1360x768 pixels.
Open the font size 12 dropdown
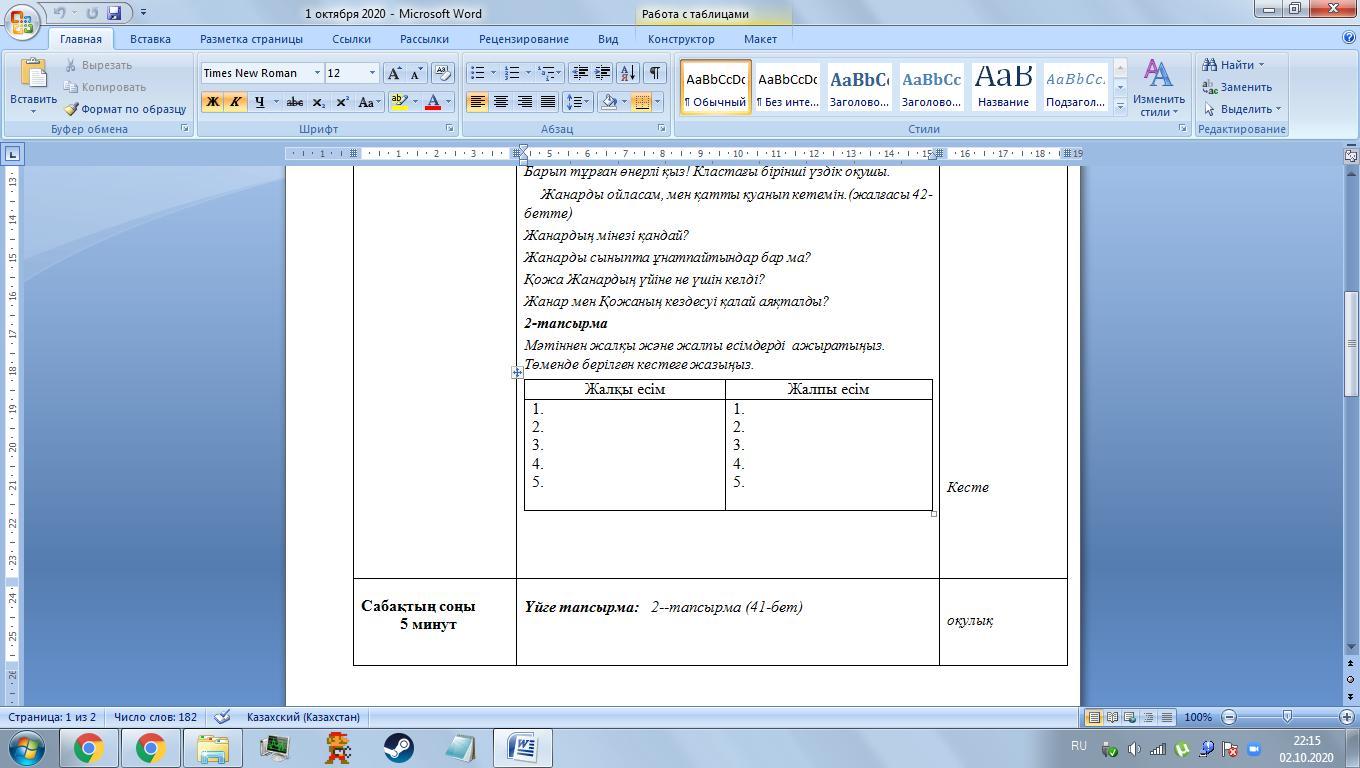pos(372,73)
